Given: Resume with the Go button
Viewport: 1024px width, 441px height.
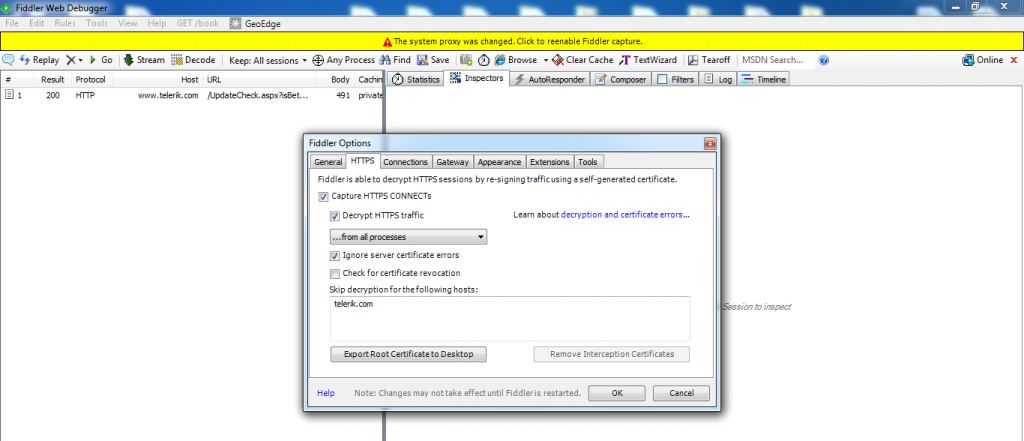Looking at the screenshot, I should (101, 60).
